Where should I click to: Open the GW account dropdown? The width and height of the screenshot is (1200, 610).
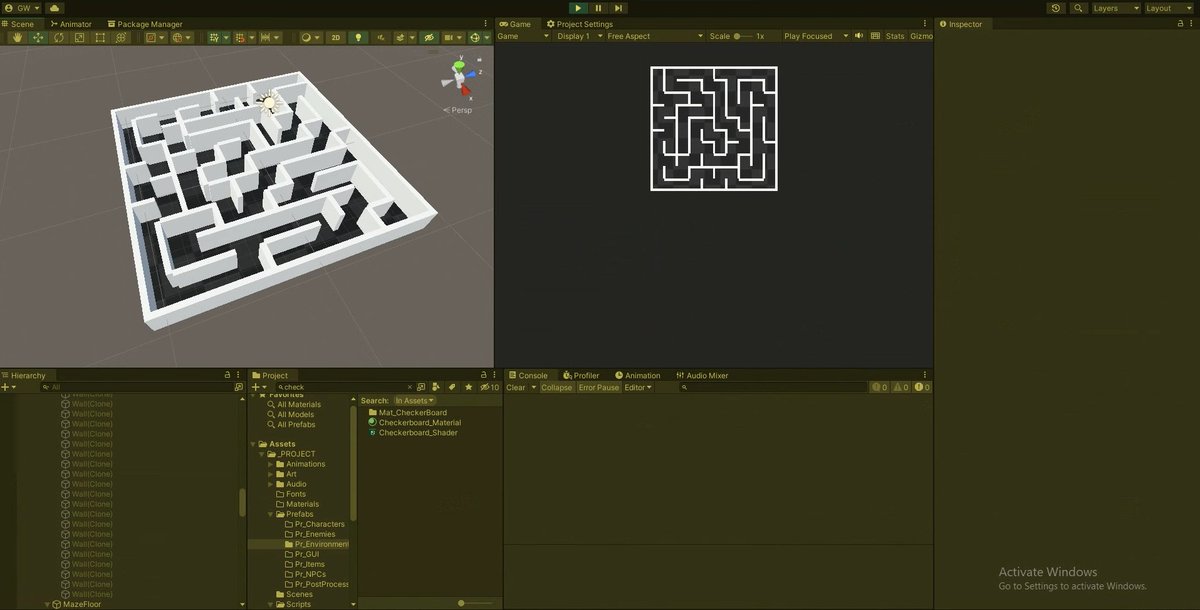click(x=24, y=8)
